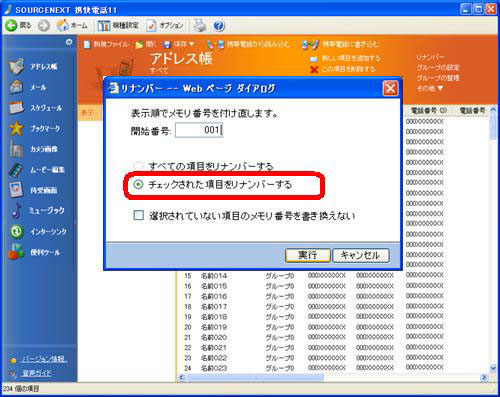Open オプション options icon
The image size is (500, 397).
coord(151,26)
